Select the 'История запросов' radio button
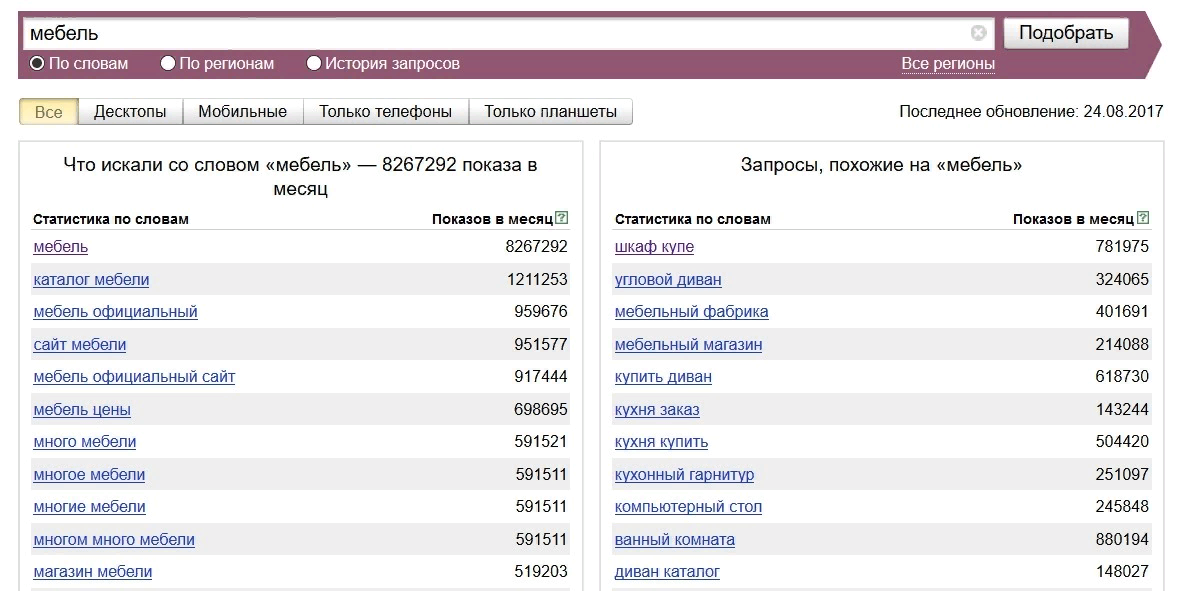 point(314,63)
